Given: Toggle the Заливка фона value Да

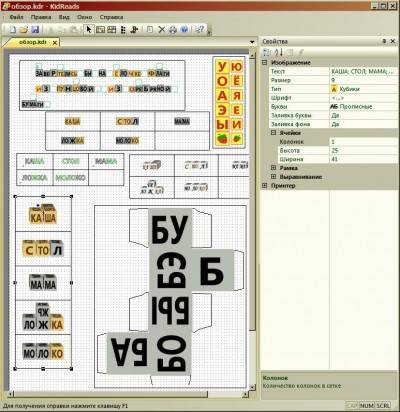Looking at the screenshot, I should click(x=363, y=124).
